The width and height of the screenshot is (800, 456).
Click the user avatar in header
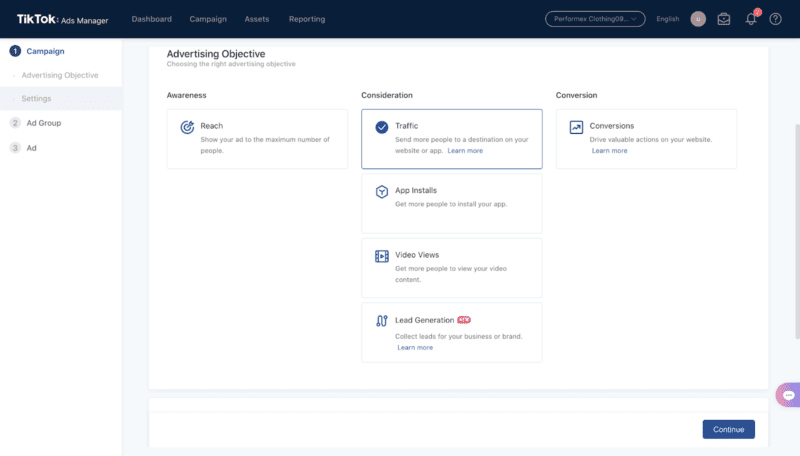point(697,19)
